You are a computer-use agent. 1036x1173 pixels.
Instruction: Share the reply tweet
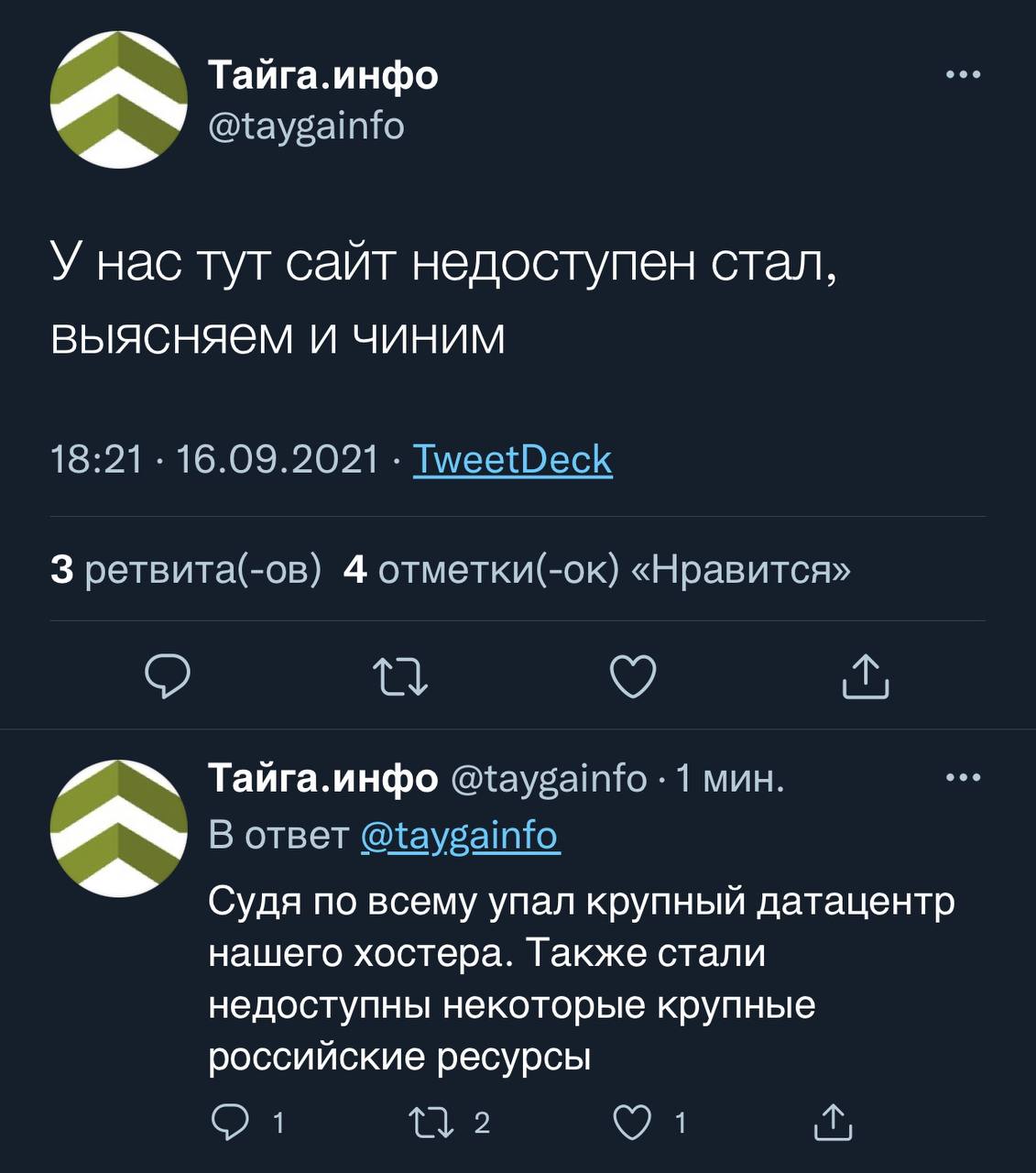(x=833, y=1123)
